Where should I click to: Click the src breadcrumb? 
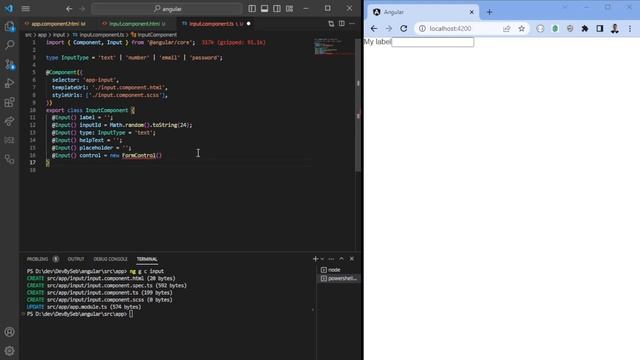pos(29,35)
